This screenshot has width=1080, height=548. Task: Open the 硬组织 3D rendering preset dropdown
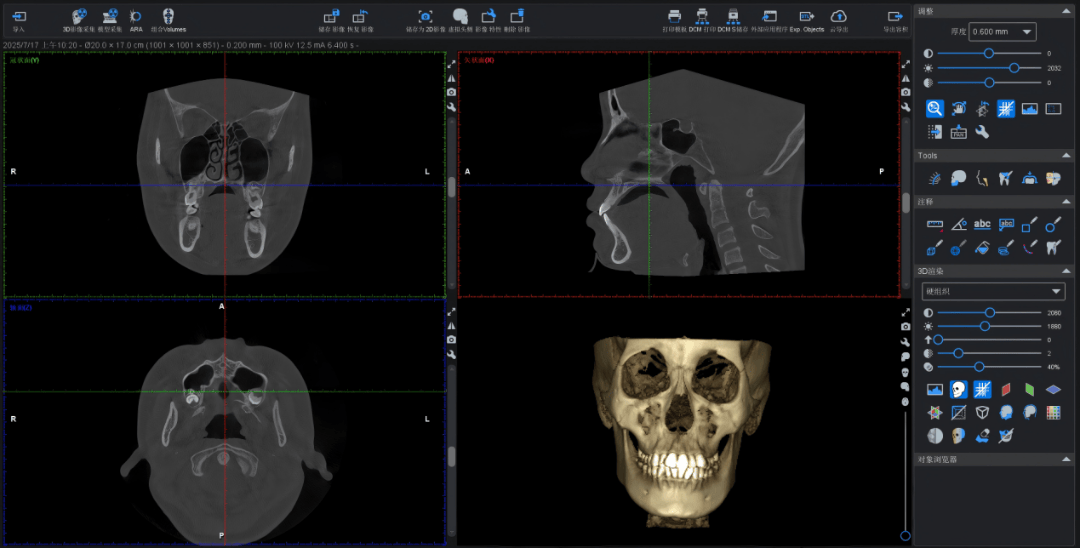pos(993,291)
